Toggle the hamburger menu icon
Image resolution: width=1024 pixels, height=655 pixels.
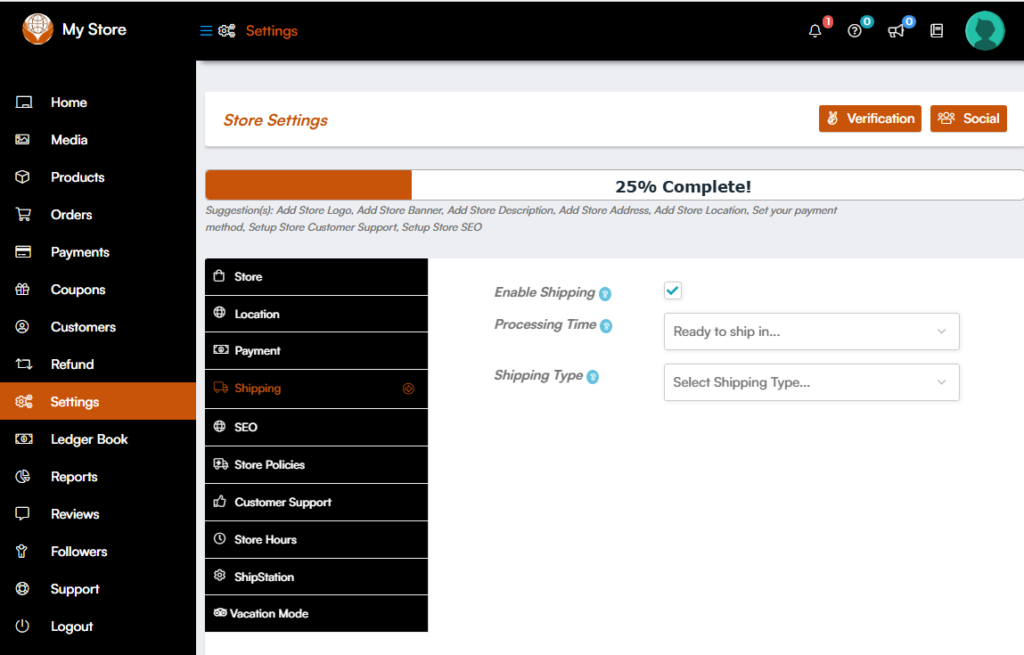pos(206,31)
